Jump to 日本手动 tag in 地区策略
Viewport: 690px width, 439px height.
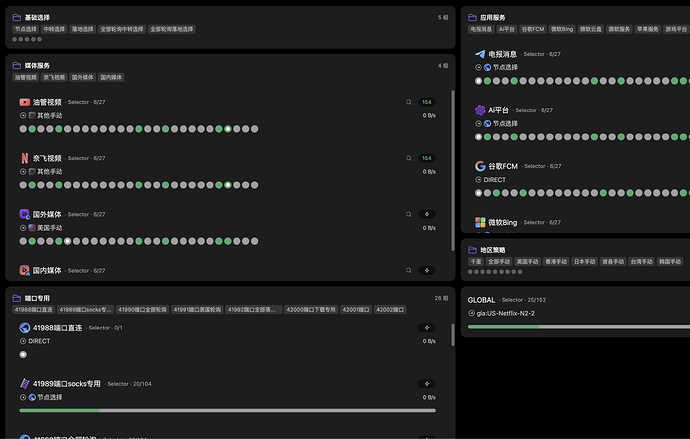584,262
